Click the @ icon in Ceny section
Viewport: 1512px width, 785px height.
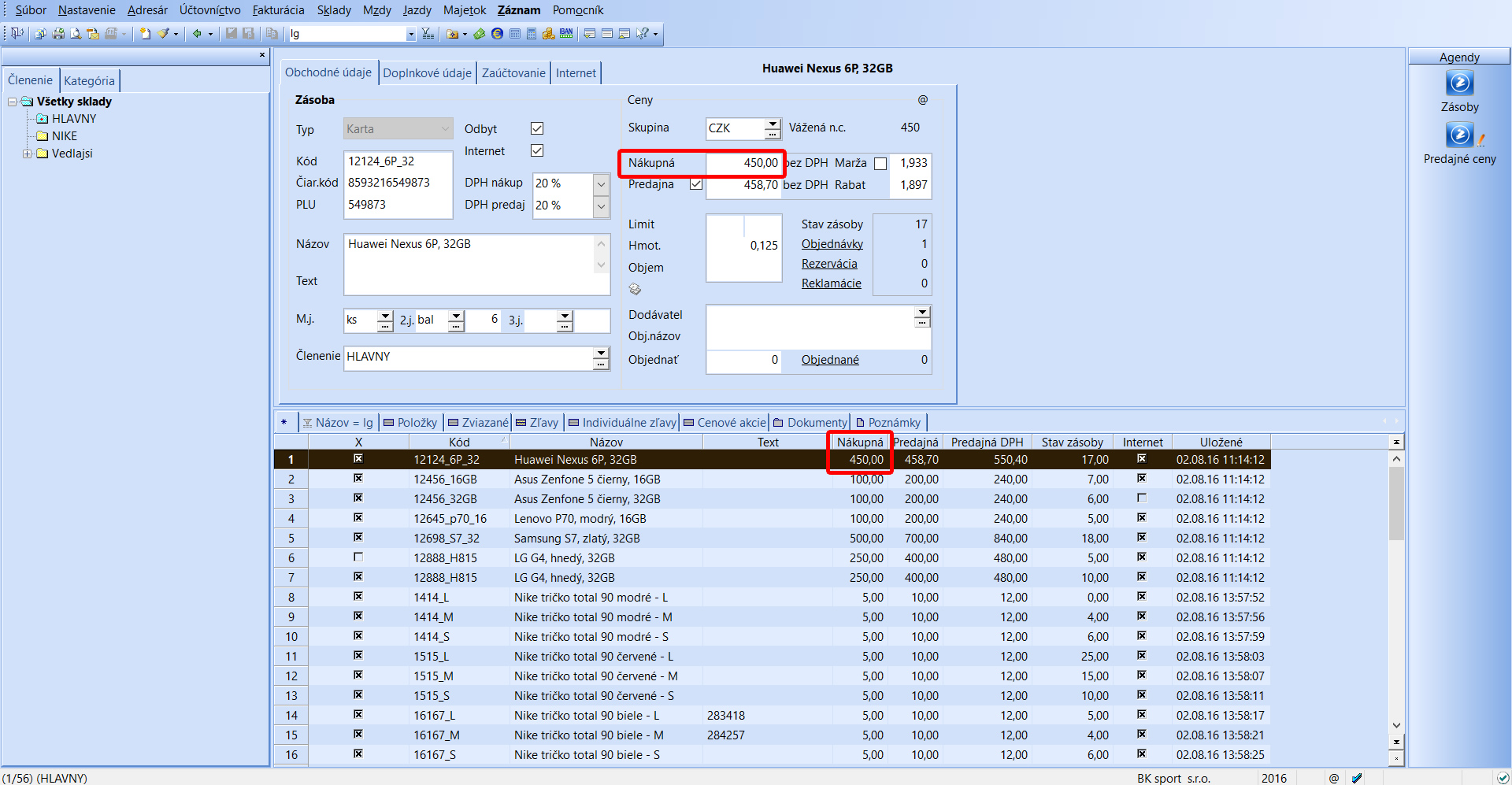click(x=923, y=100)
